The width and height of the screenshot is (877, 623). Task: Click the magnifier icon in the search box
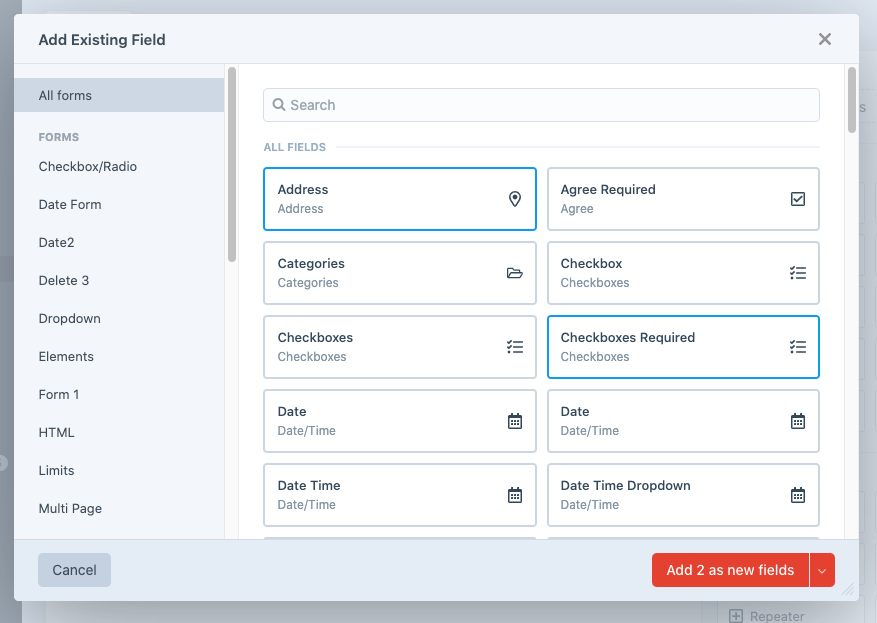point(279,105)
